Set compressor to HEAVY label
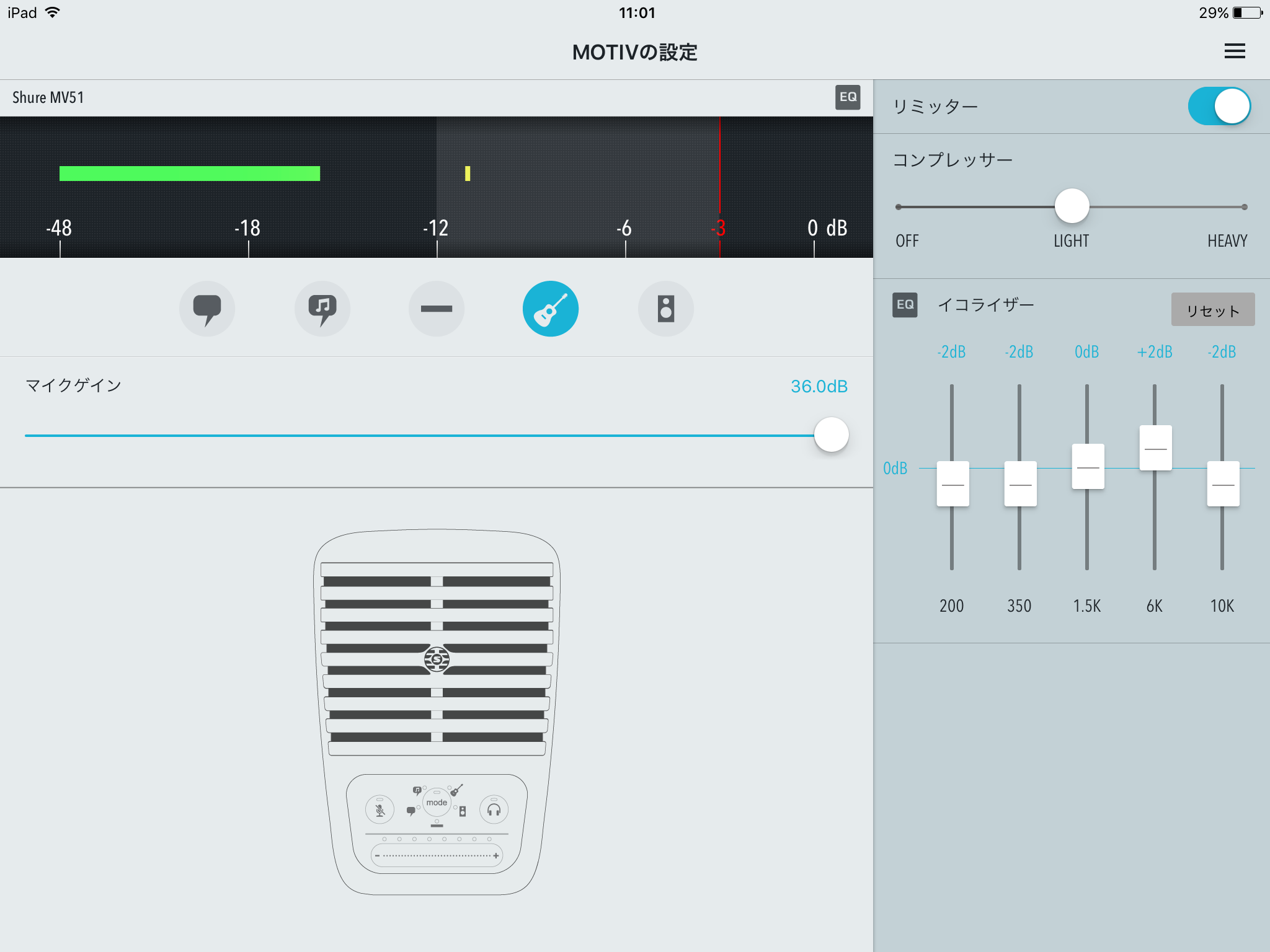Screen dimensions: 1270x952 (x=1227, y=240)
